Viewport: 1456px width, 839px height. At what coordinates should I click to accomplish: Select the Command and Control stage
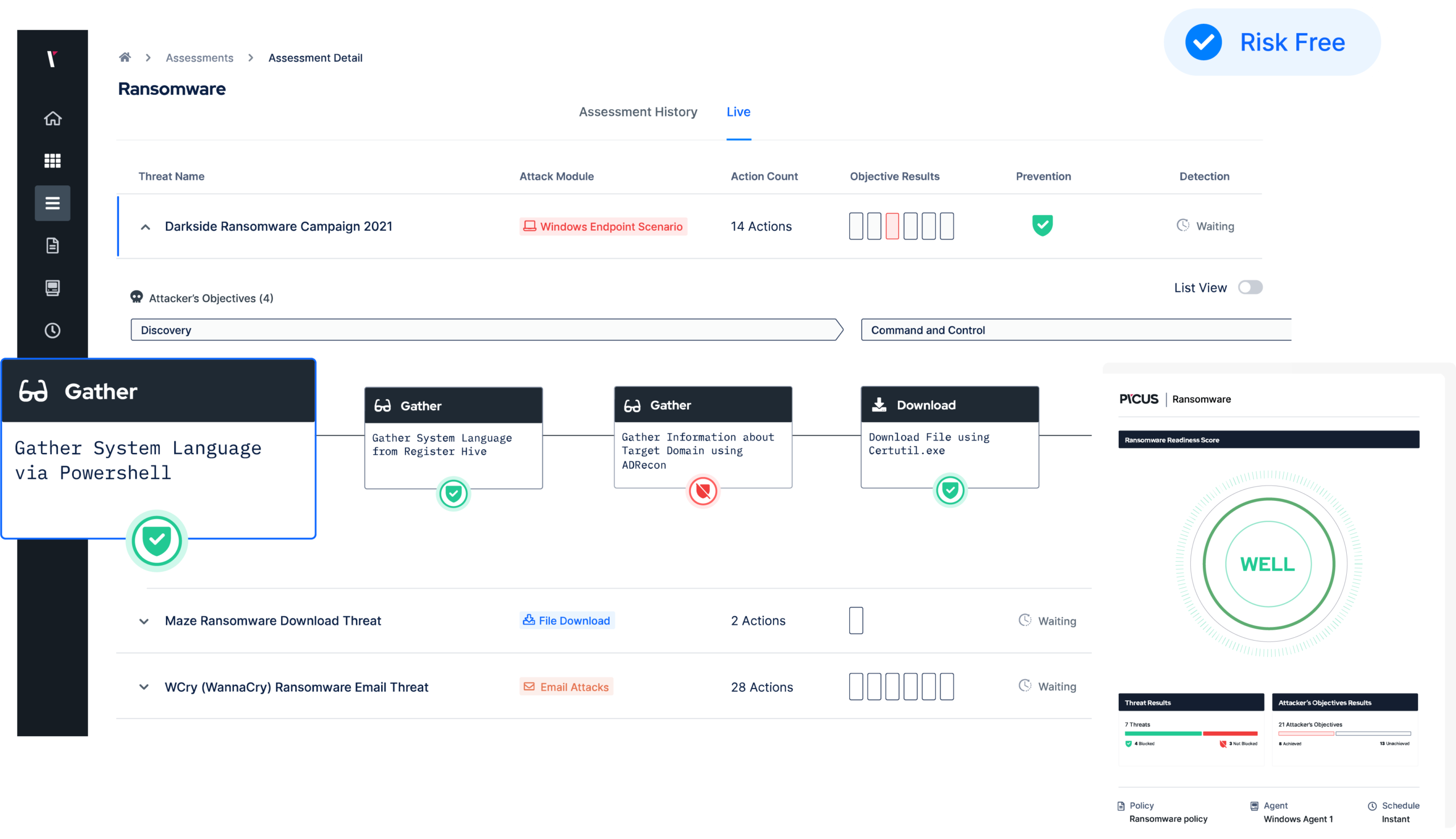pyautogui.click(x=1076, y=330)
